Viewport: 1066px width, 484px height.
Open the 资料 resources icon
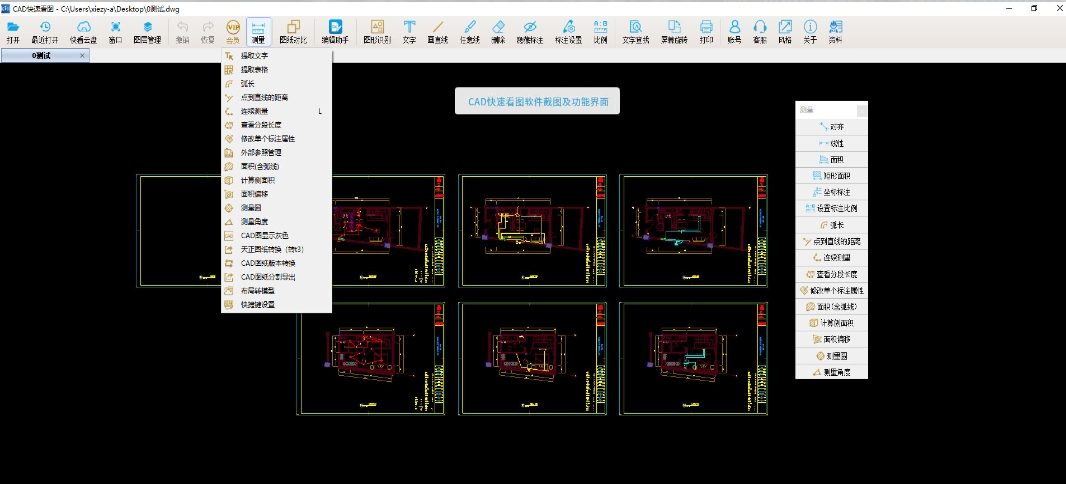coord(836,32)
